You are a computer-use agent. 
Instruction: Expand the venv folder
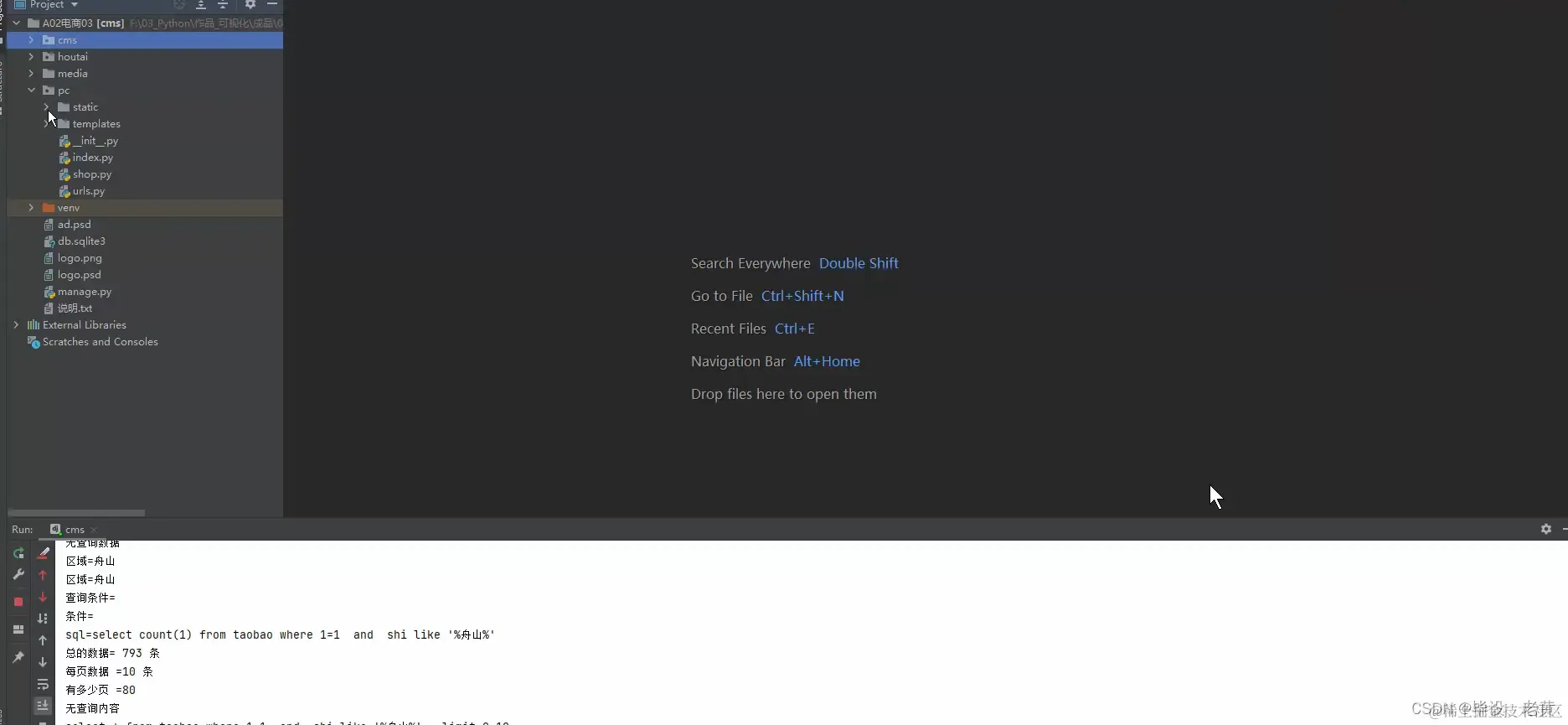(x=32, y=208)
